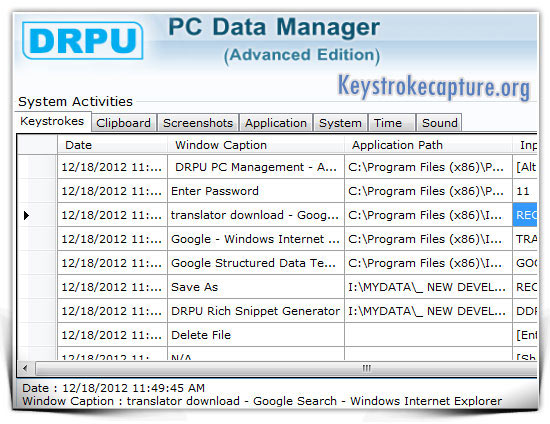Select 'DRPU PC Management - A...' cell
The image size is (550, 424).
tap(256, 167)
